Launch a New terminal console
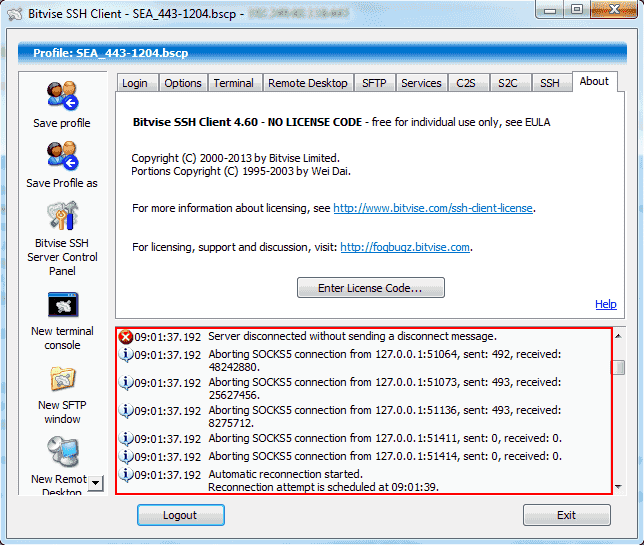 (62, 305)
